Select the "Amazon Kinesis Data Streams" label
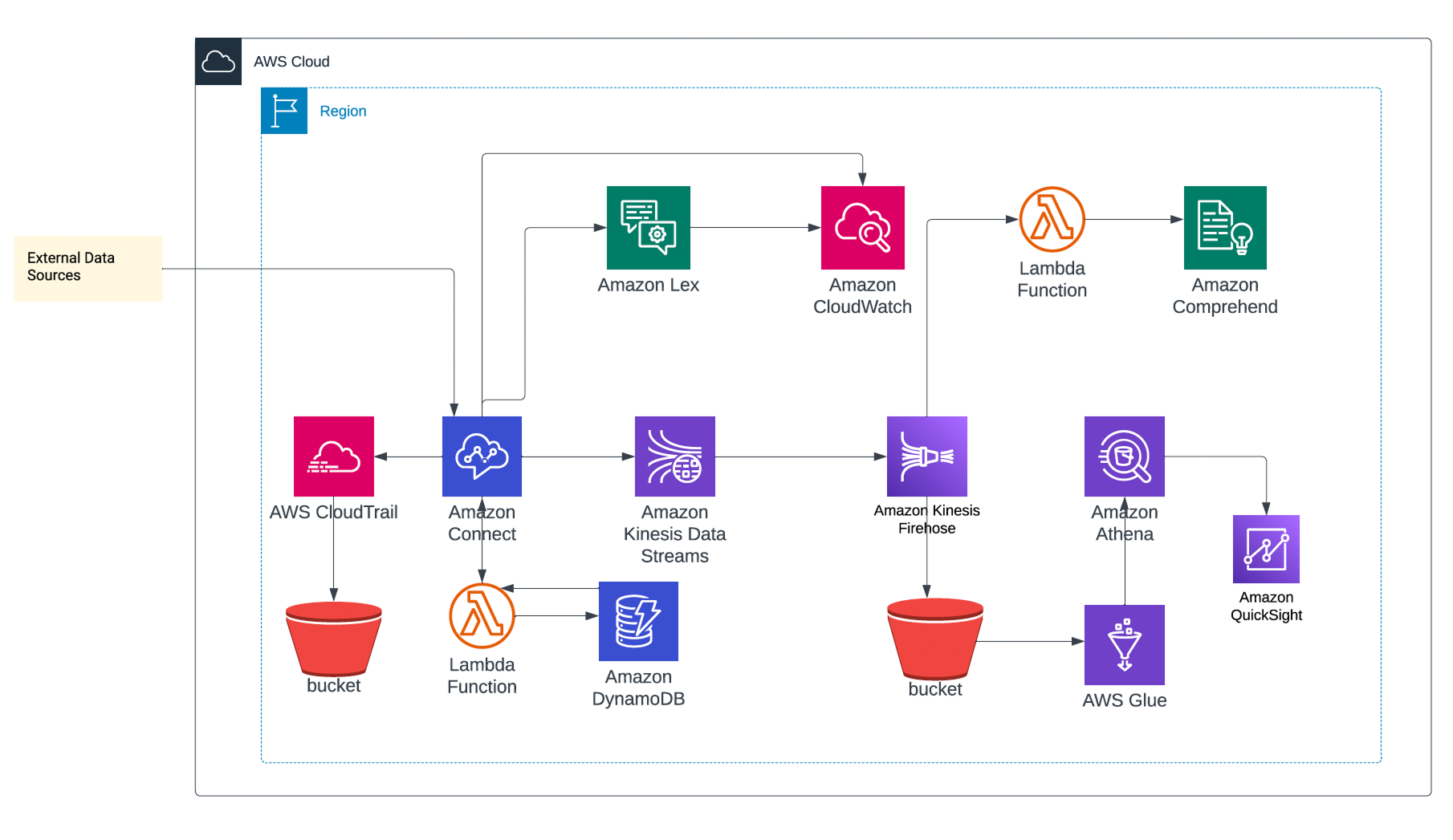The width and height of the screenshot is (1453, 840). point(675,534)
